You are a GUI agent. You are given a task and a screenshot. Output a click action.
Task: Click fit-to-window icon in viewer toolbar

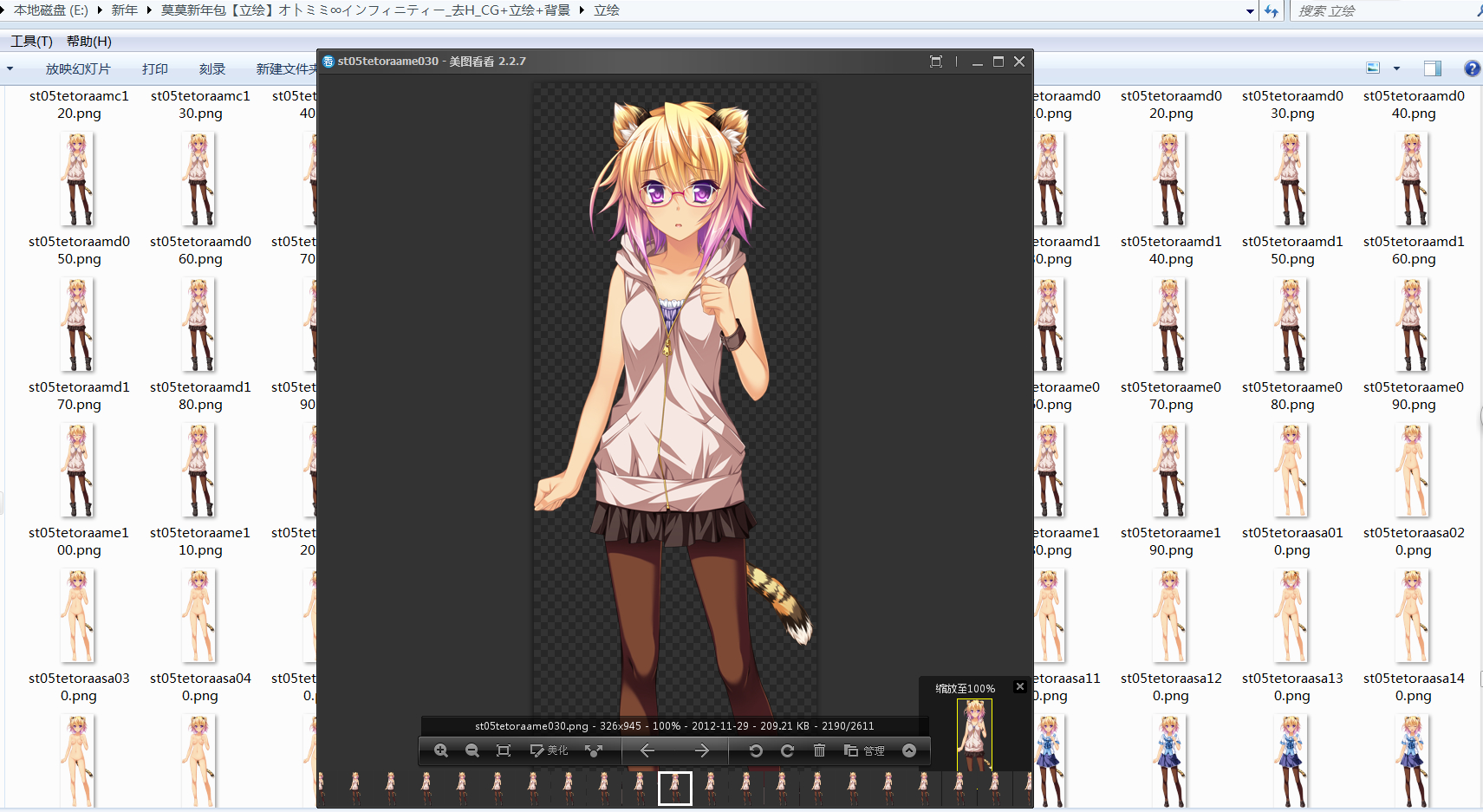pos(504,750)
